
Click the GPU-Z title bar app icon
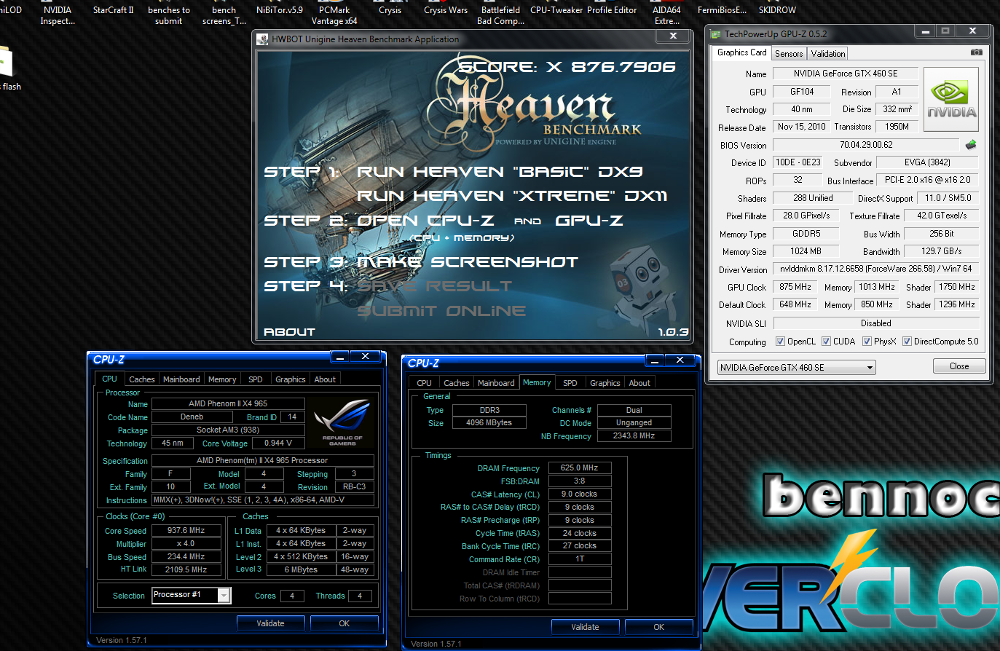point(716,34)
